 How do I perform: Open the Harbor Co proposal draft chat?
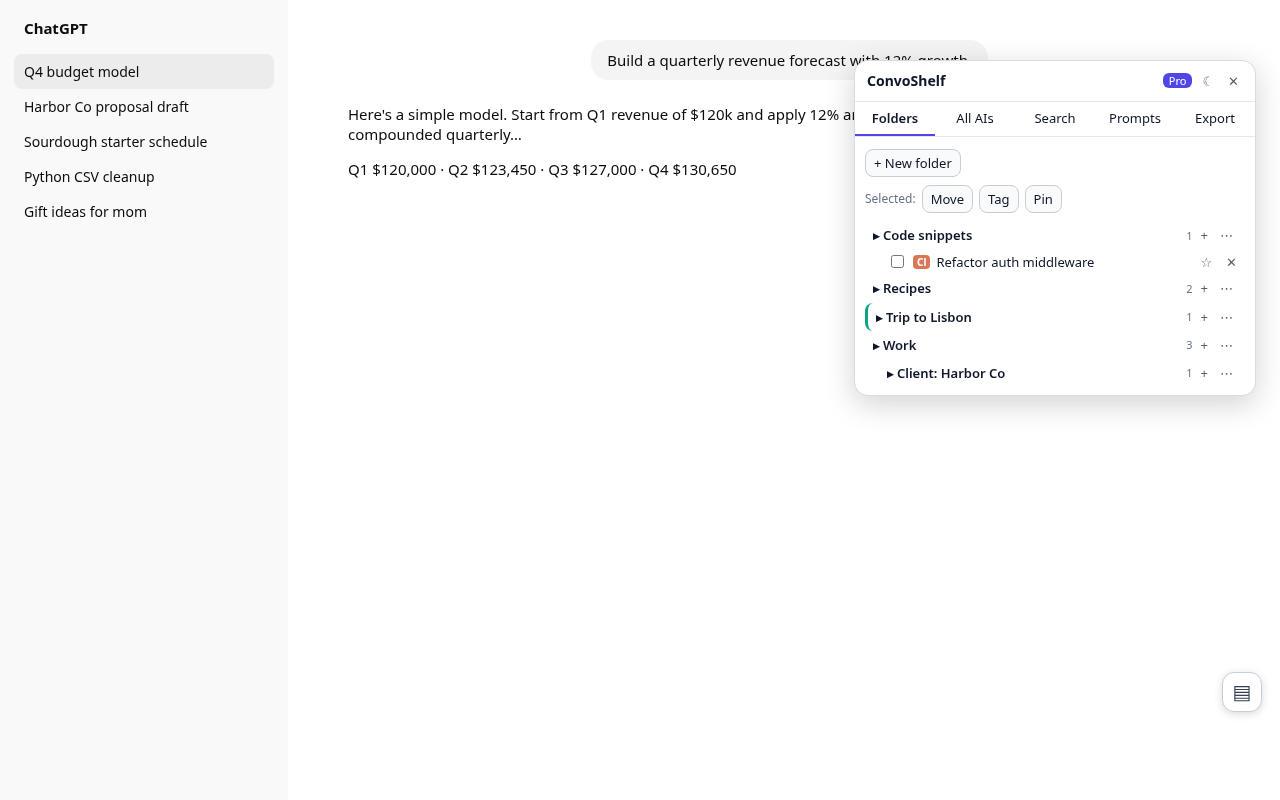(x=144, y=107)
